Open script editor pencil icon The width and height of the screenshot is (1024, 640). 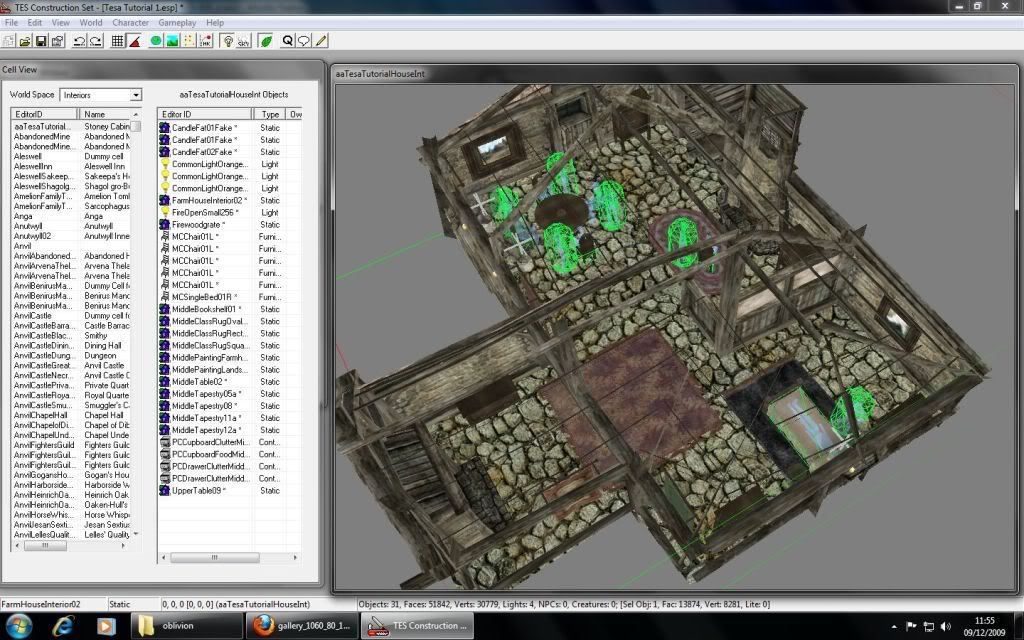coord(321,41)
